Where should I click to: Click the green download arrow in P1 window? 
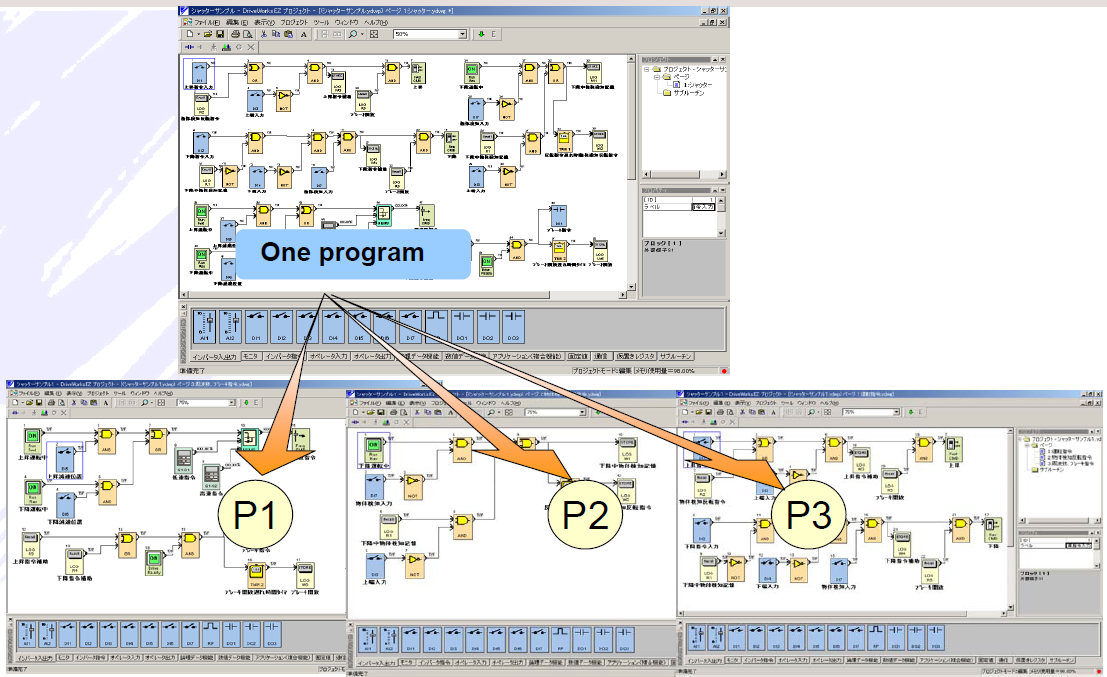coord(246,402)
